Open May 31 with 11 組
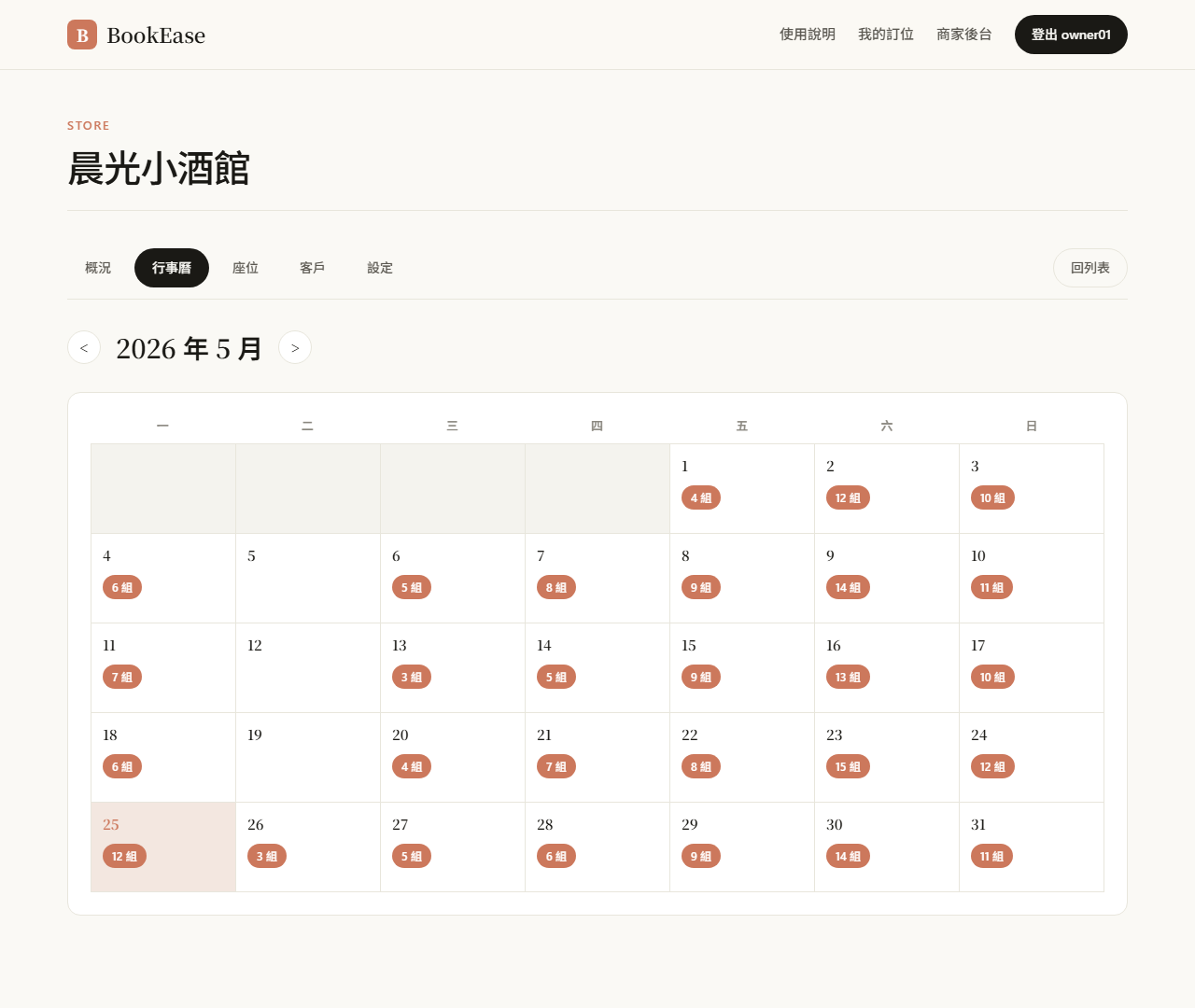 [x=1032, y=847]
